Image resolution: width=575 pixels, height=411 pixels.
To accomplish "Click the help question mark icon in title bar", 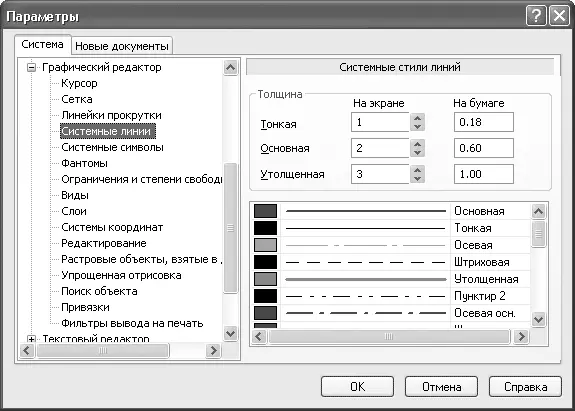I will coord(536,16).
